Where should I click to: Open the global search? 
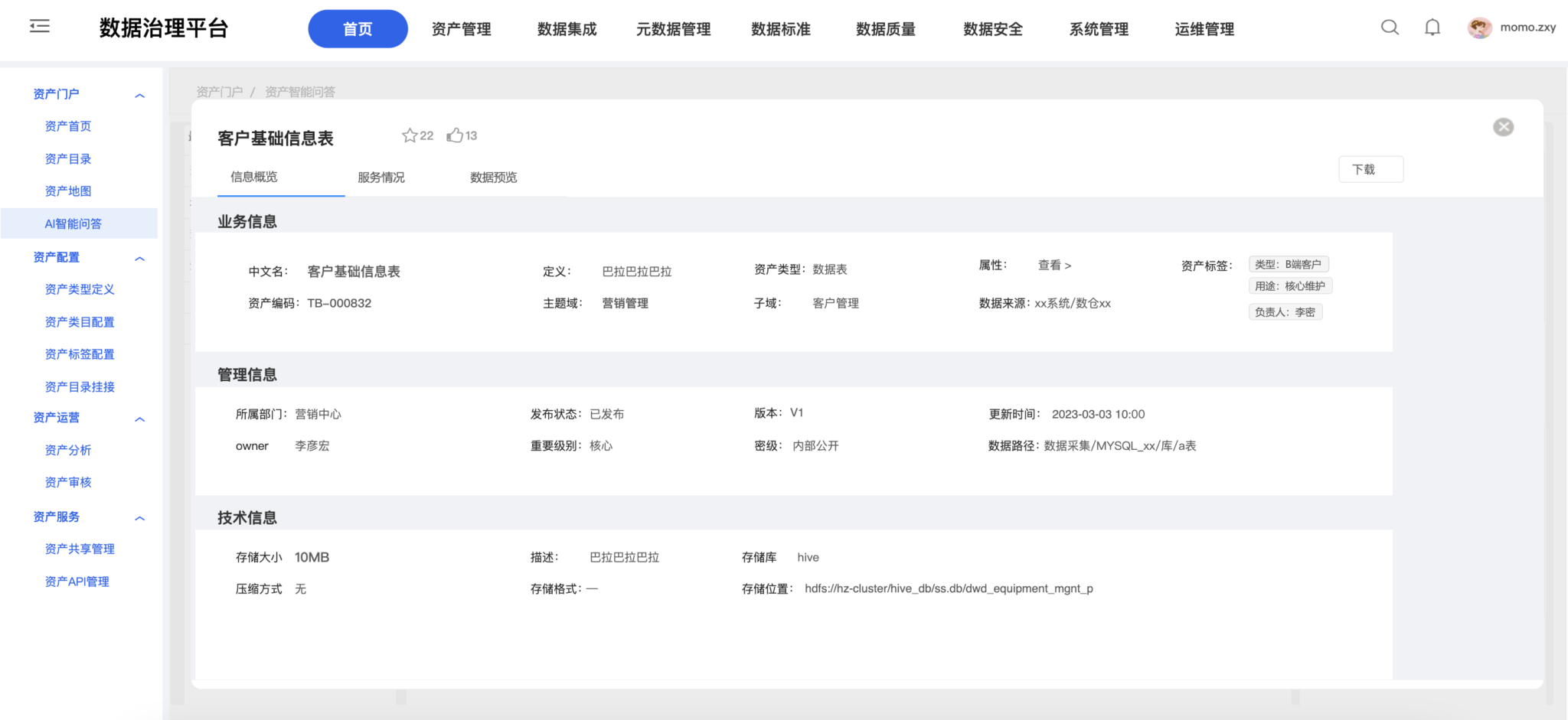(x=1390, y=28)
